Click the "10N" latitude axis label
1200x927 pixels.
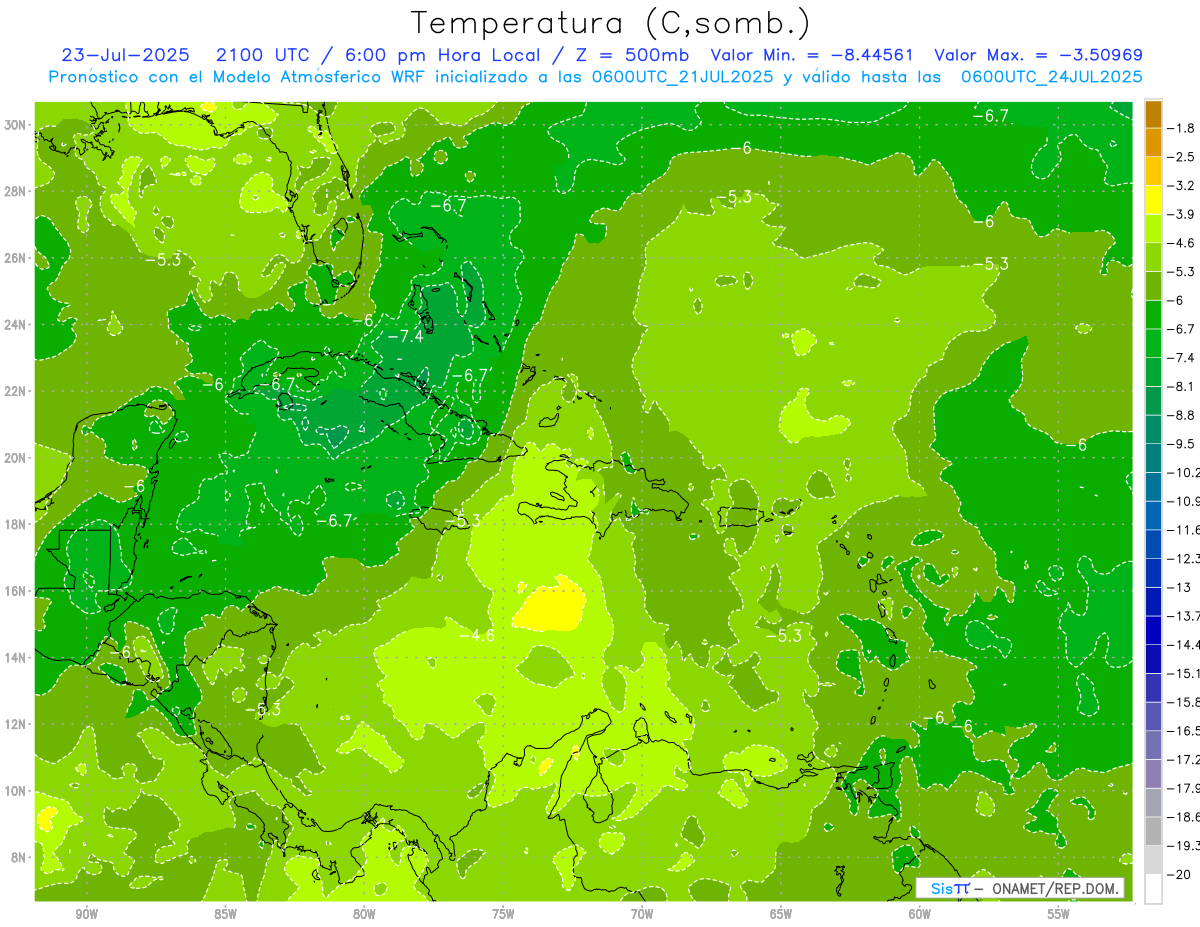17,791
